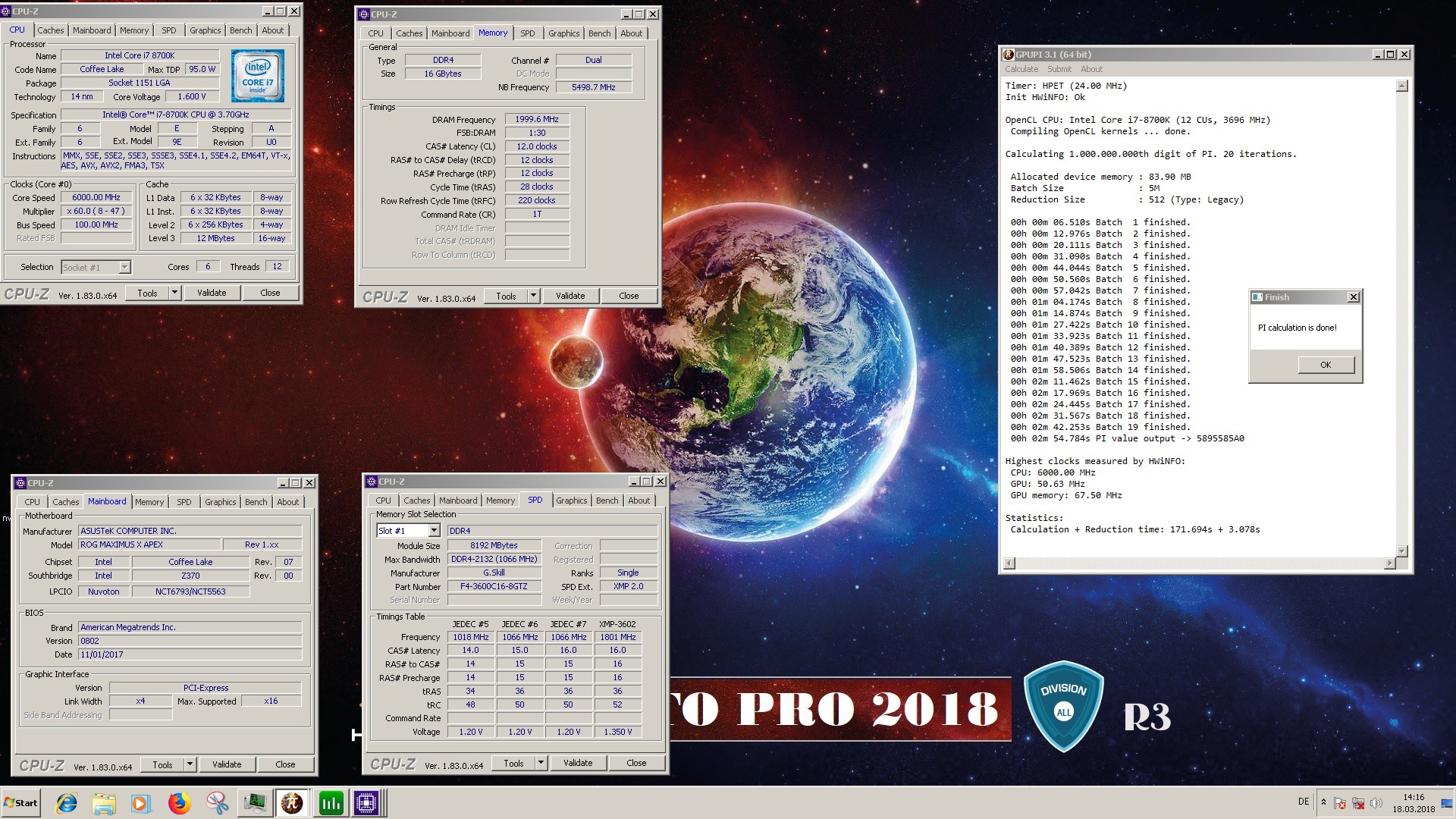Click the CPU-Z Mainboard window title icon

coord(20,483)
